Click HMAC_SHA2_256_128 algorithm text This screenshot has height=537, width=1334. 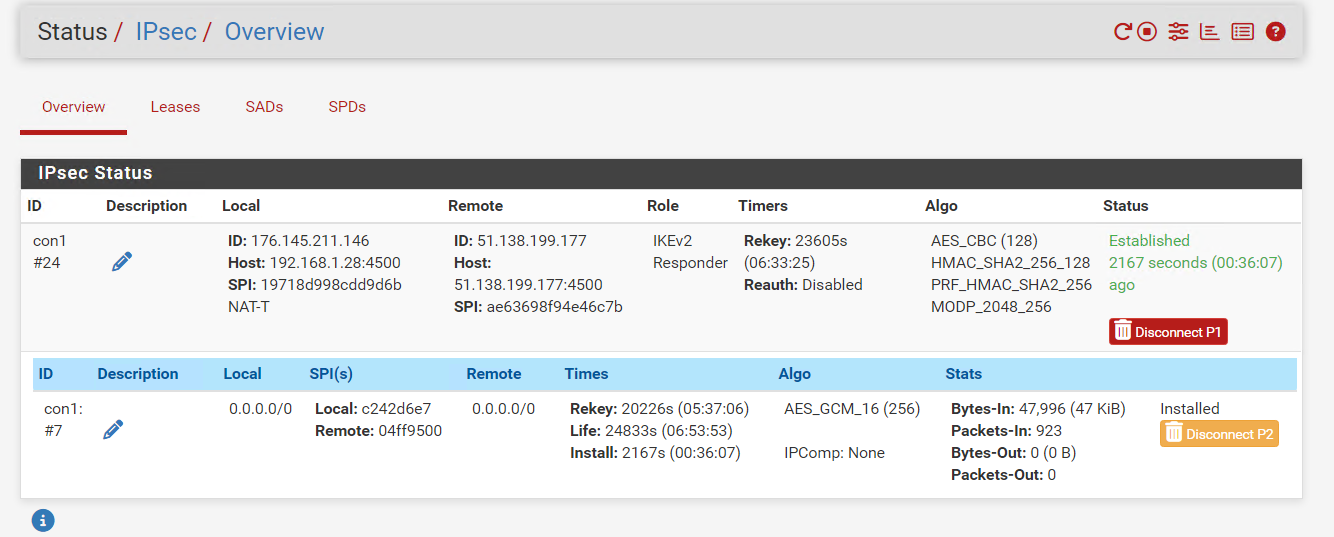coord(1010,263)
